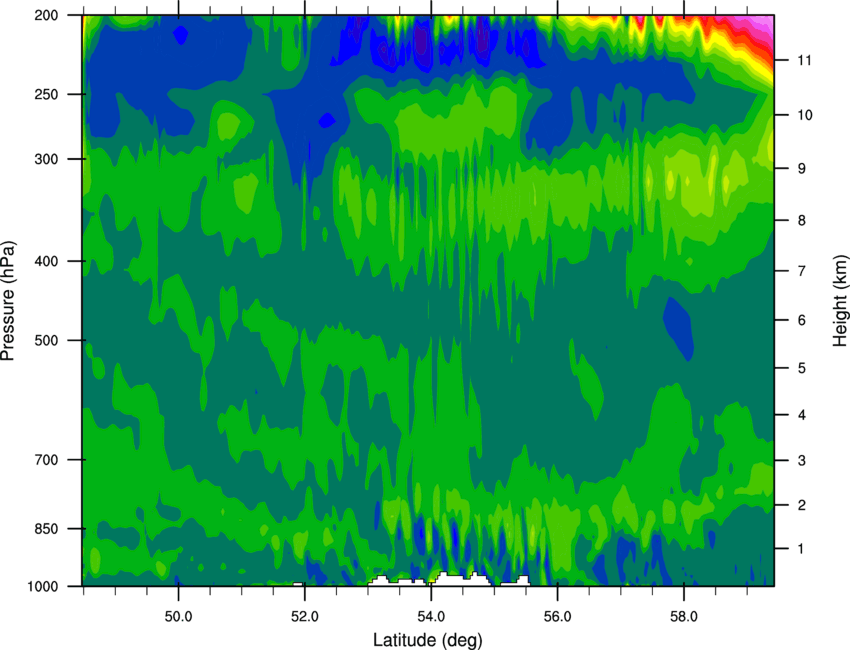This screenshot has height=650, width=850.
Task: Select the 200 pressure tick label
Action: tap(47, 15)
